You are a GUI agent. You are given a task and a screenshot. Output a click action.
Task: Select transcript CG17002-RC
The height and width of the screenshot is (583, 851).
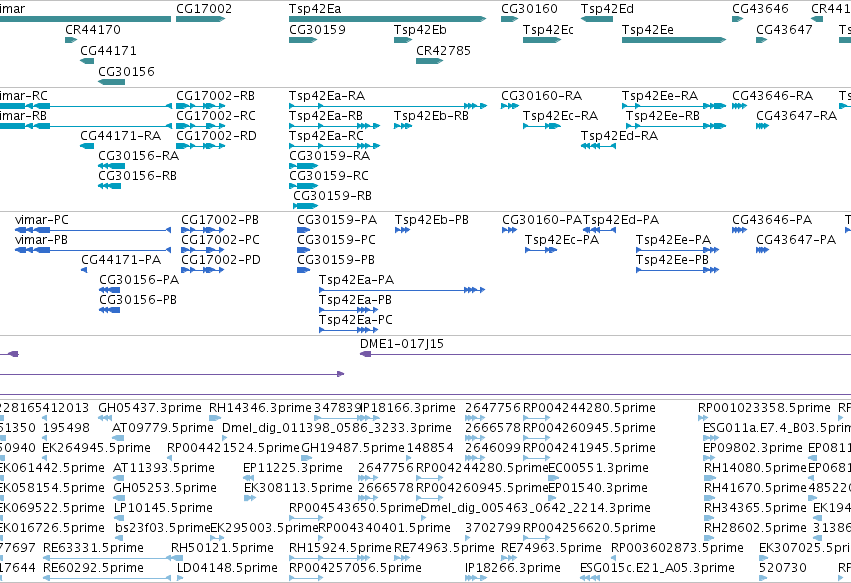coord(215,116)
